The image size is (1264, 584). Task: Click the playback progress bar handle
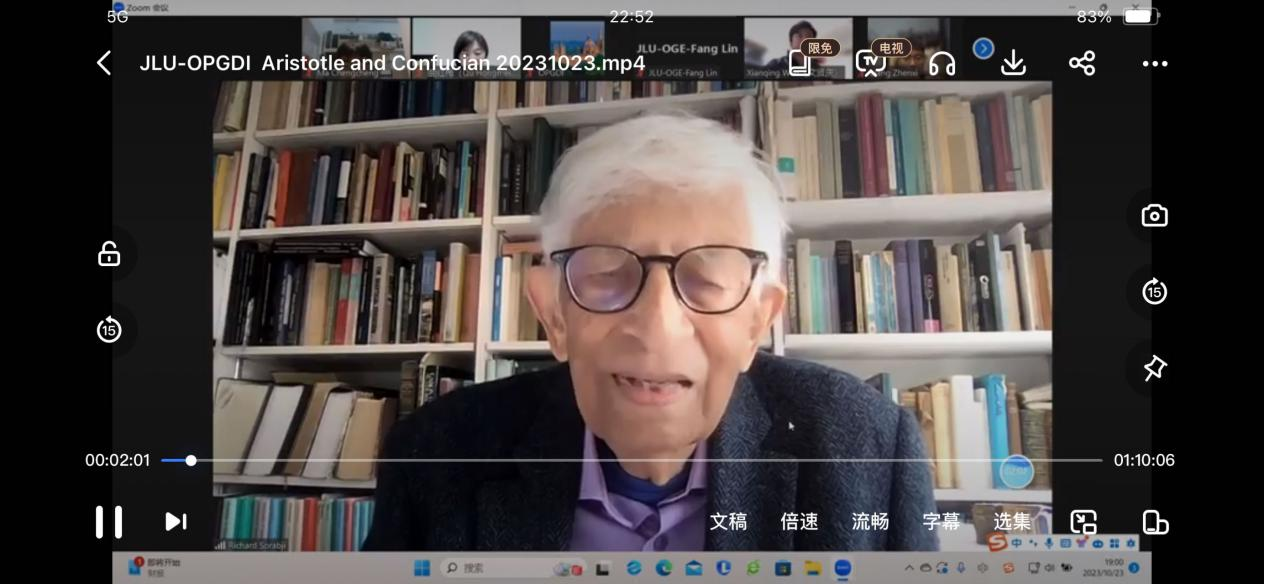click(191, 460)
